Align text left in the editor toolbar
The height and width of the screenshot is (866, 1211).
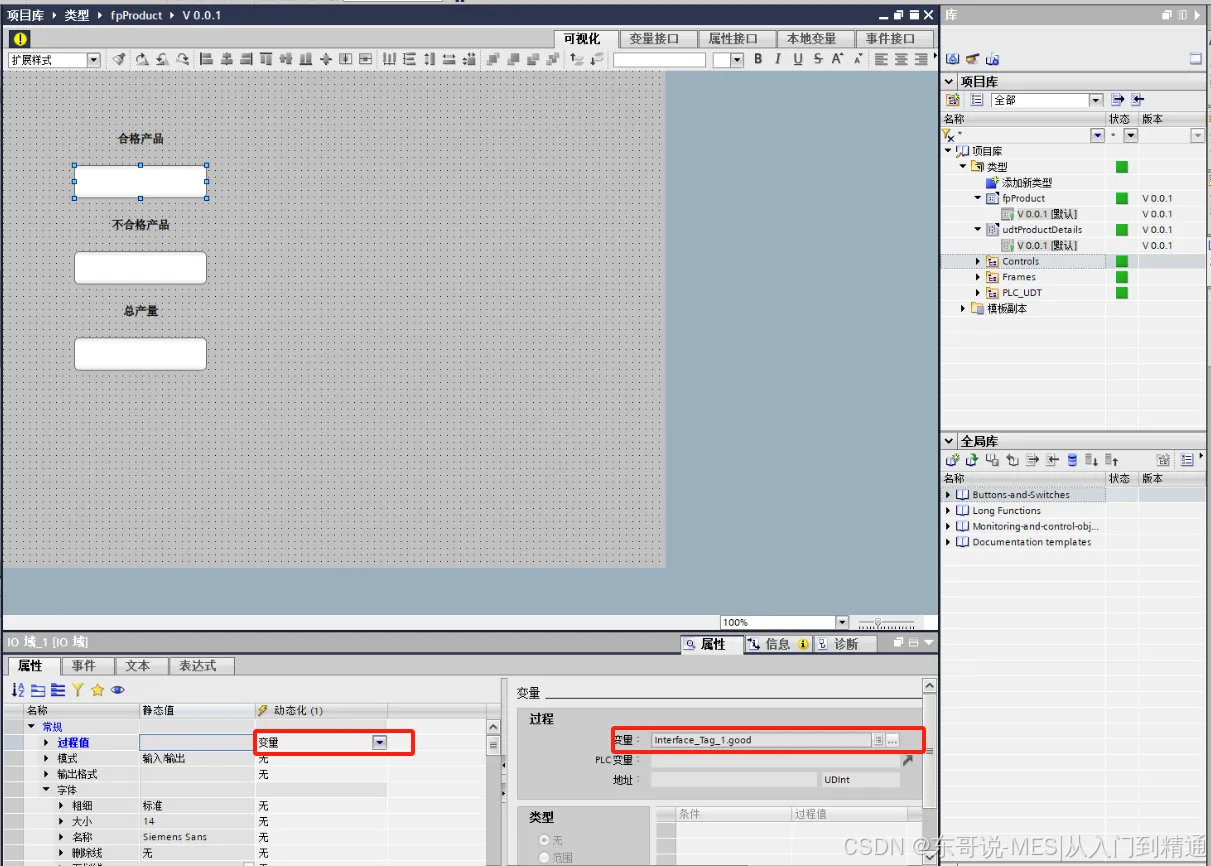881,60
